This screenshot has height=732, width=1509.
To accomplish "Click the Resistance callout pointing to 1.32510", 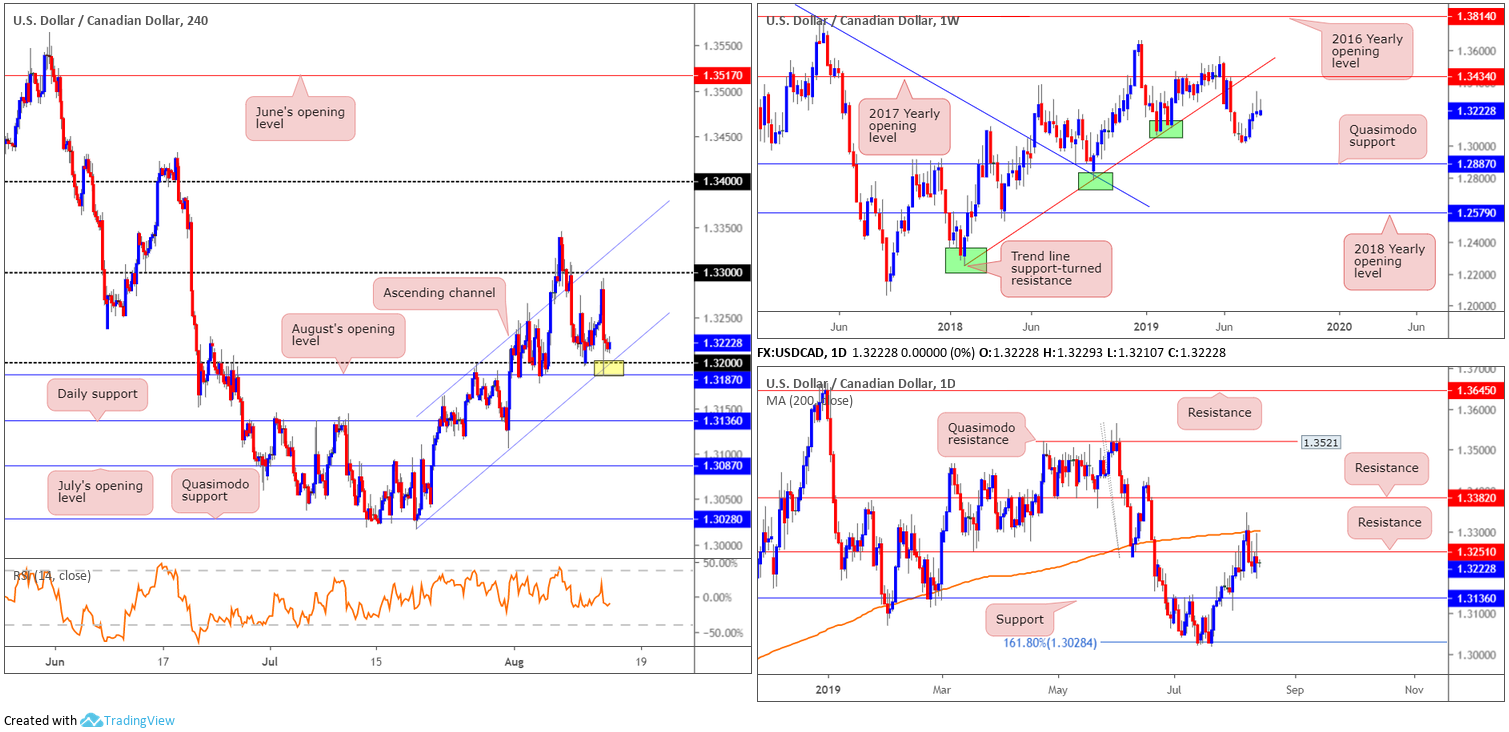I will (1389, 522).
